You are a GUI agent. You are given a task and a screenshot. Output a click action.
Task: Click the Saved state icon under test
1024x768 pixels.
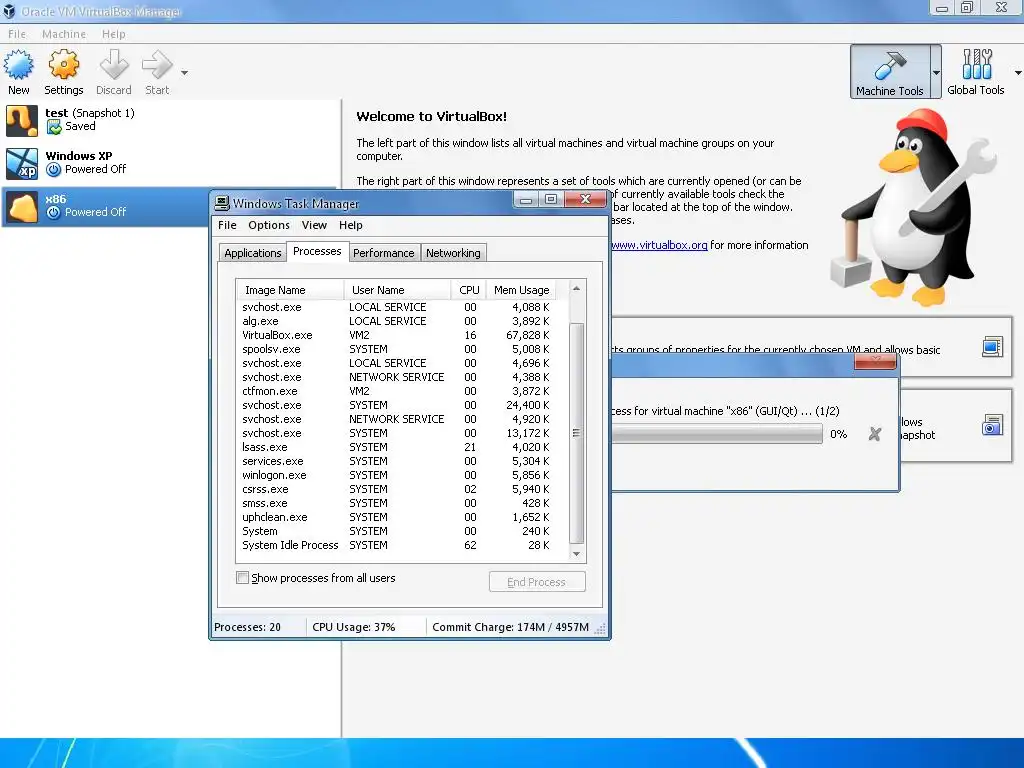(x=54, y=127)
